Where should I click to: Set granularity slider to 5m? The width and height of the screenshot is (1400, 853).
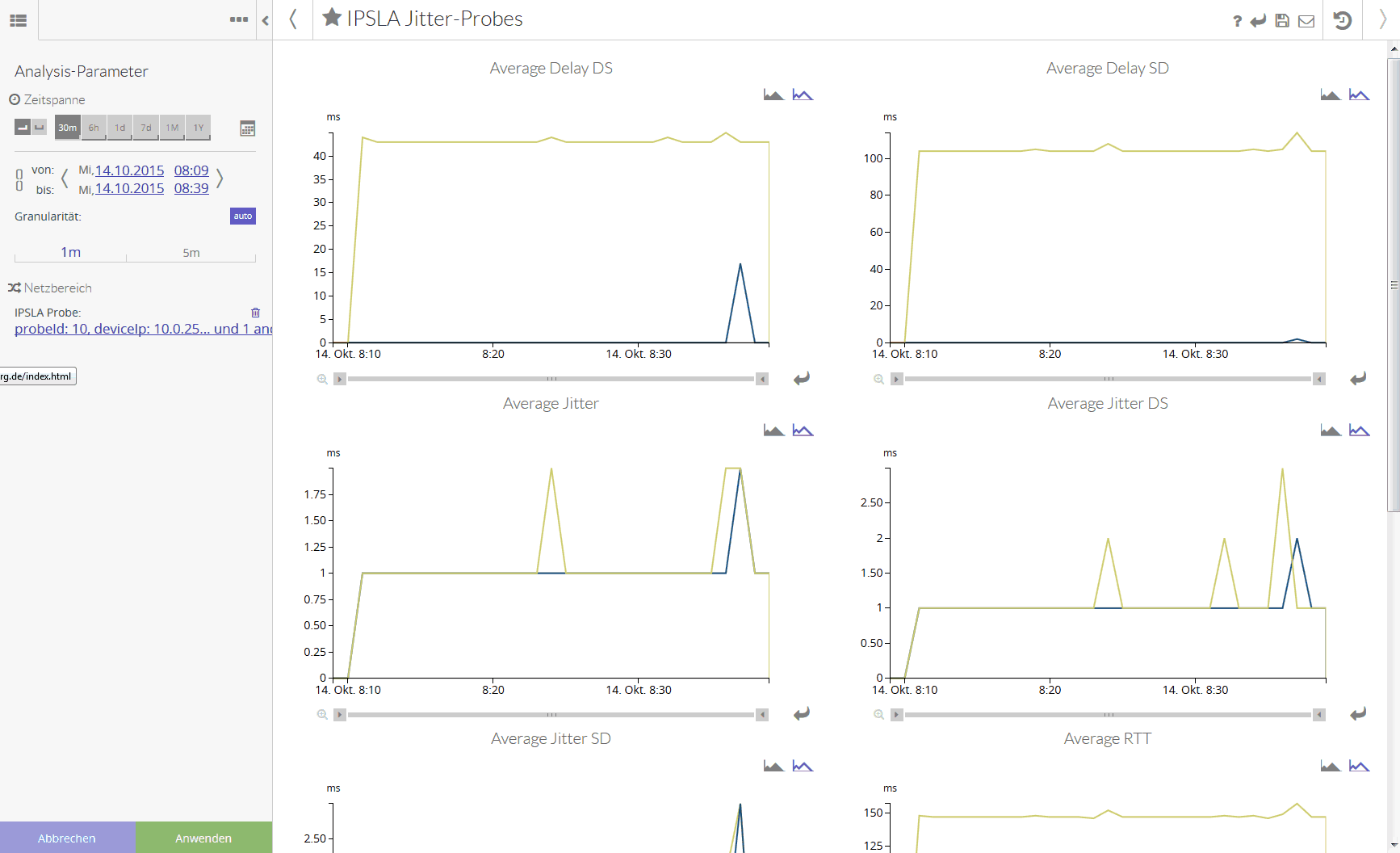point(191,253)
